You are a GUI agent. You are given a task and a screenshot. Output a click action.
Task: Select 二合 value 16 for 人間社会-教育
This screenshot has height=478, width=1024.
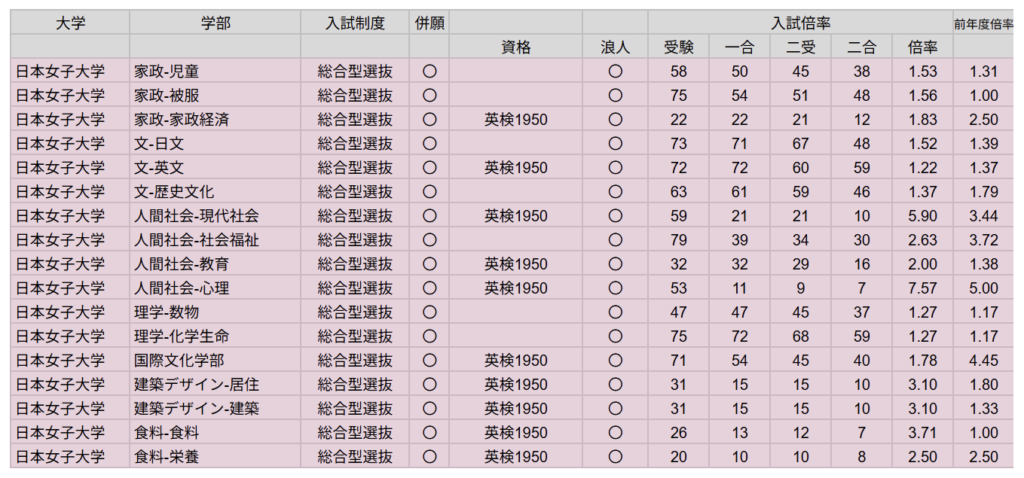coord(861,264)
